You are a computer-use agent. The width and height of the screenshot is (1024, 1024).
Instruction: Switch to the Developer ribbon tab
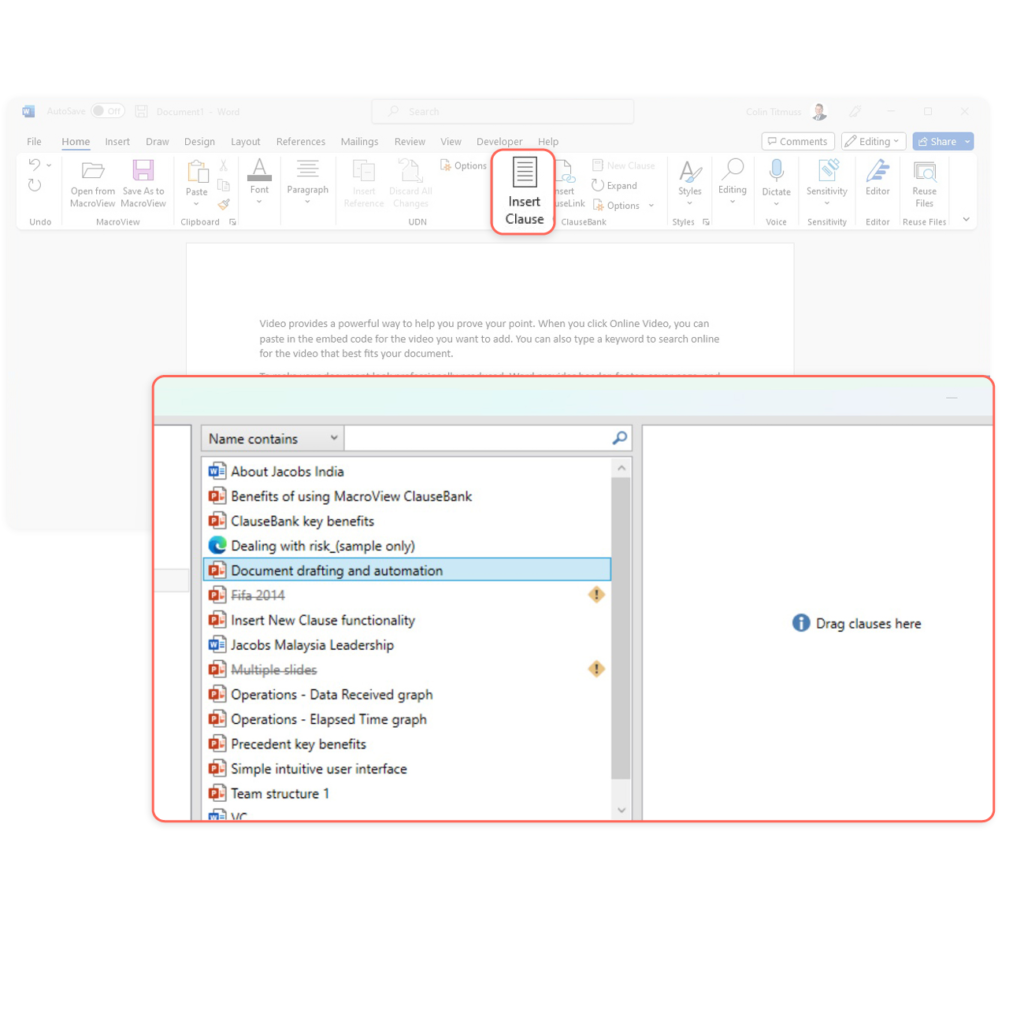point(499,142)
